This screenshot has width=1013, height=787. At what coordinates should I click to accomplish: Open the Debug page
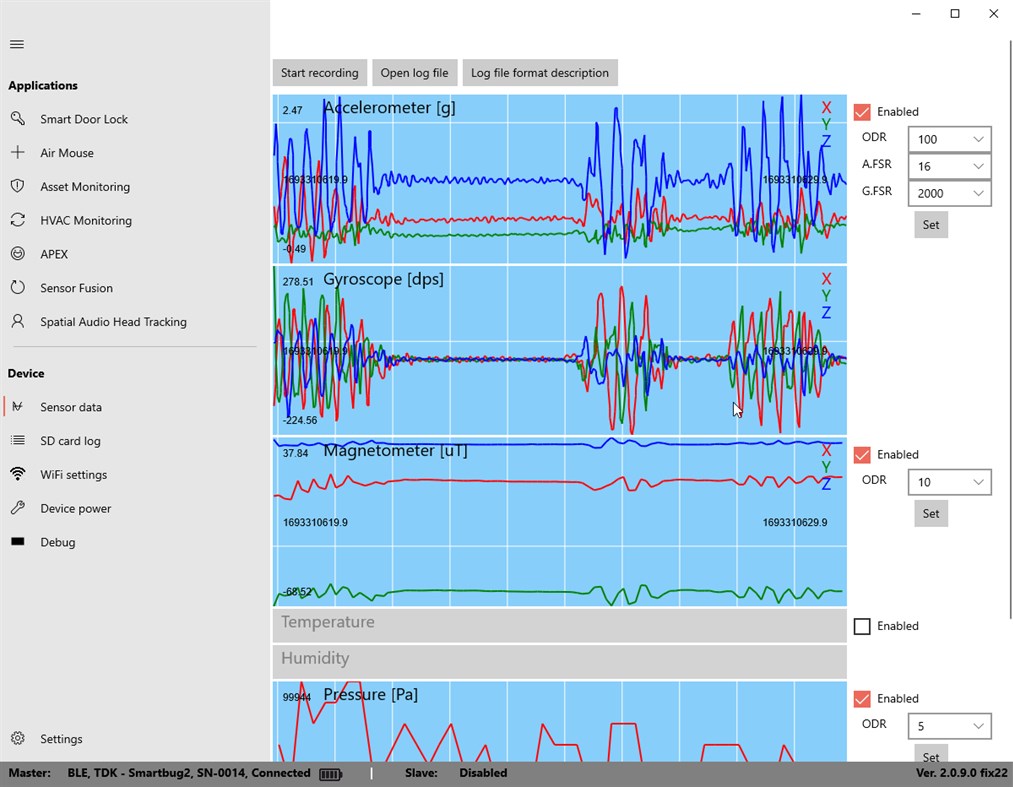click(57, 542)
